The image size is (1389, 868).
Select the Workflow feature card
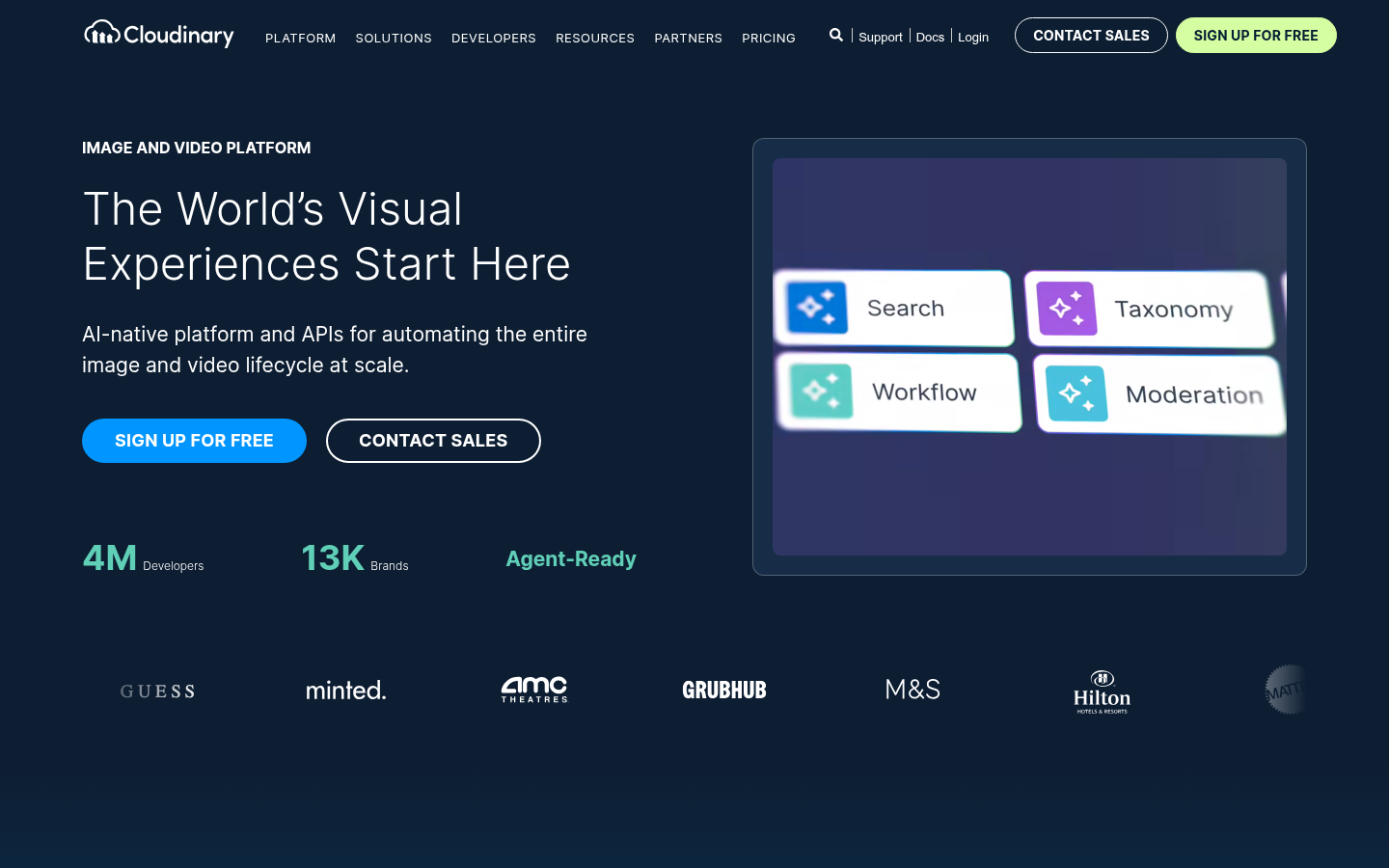(x=899, y=392)
